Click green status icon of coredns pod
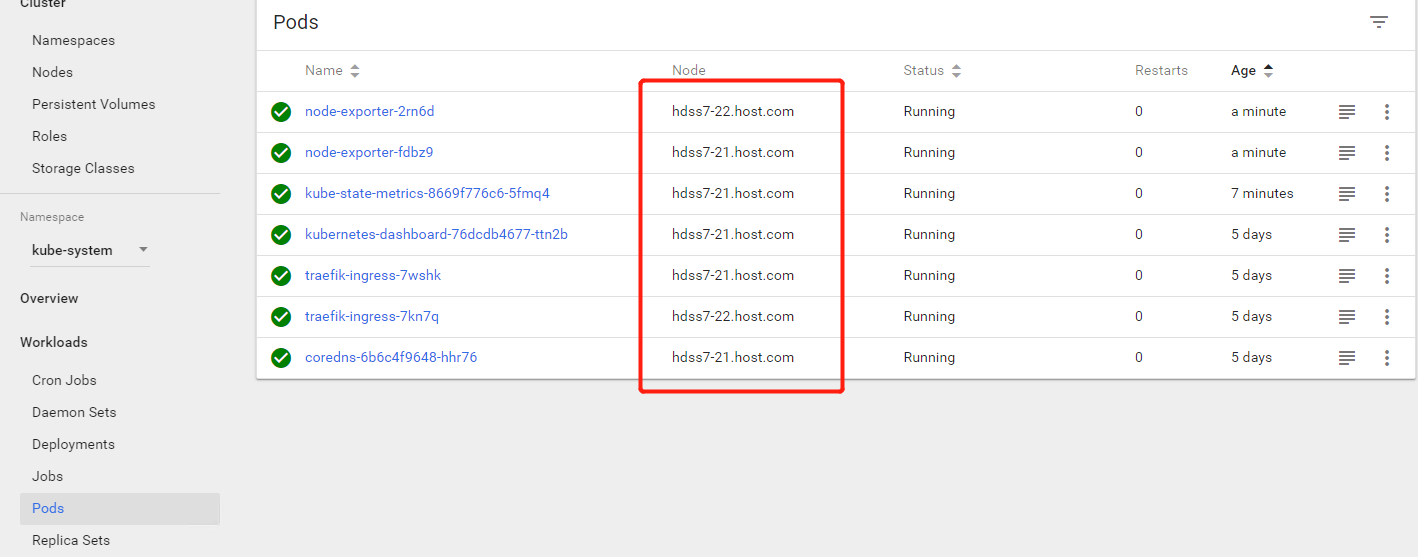This screenshot has height=557, width=1418. [281, 358]
